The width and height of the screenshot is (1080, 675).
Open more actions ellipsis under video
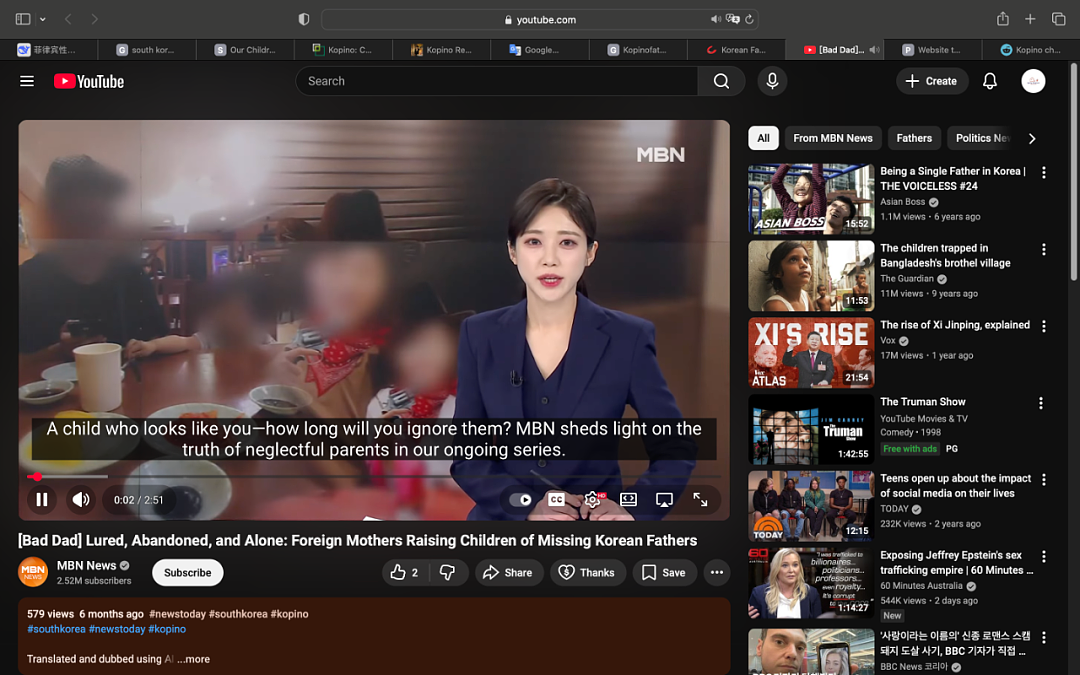click(x=717, y=572)
